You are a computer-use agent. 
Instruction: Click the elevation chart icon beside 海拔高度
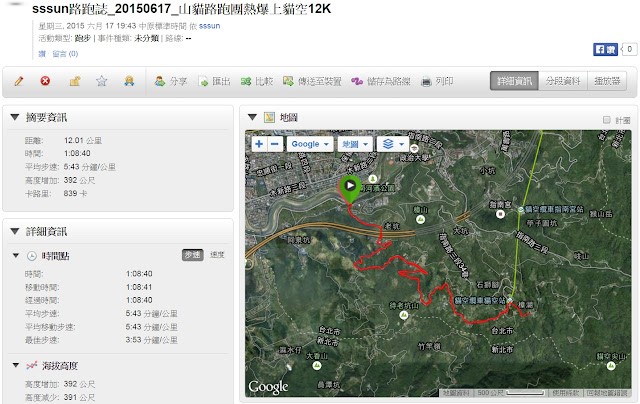31,365
